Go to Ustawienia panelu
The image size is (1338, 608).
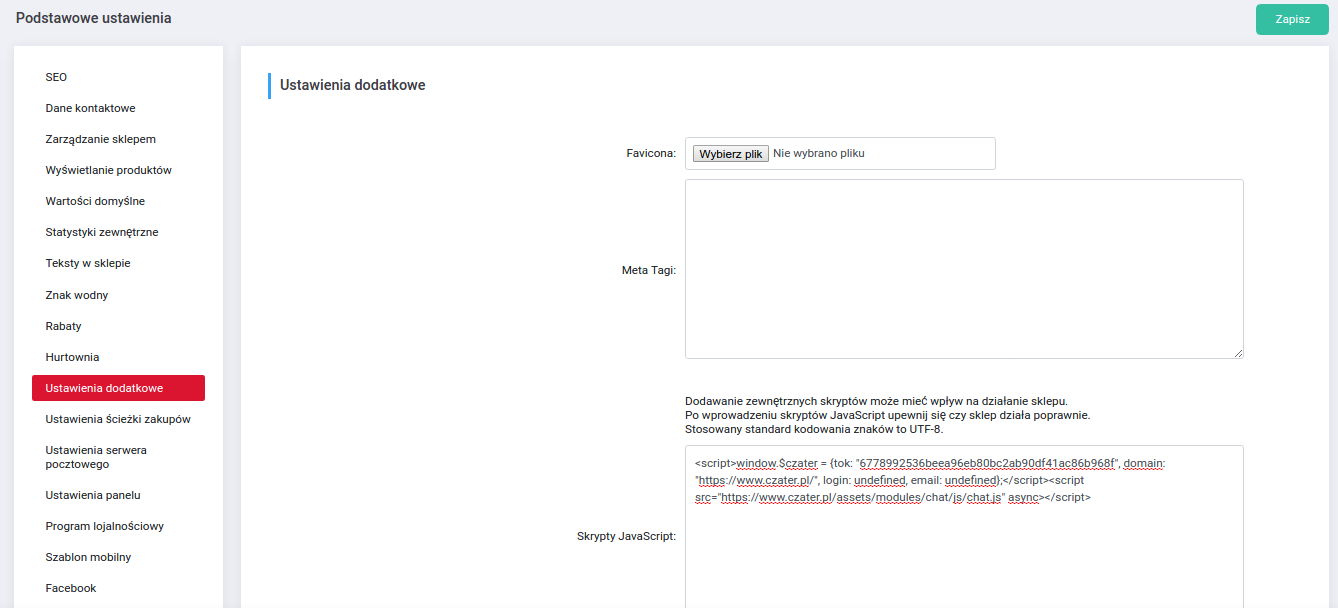[91, 495]
